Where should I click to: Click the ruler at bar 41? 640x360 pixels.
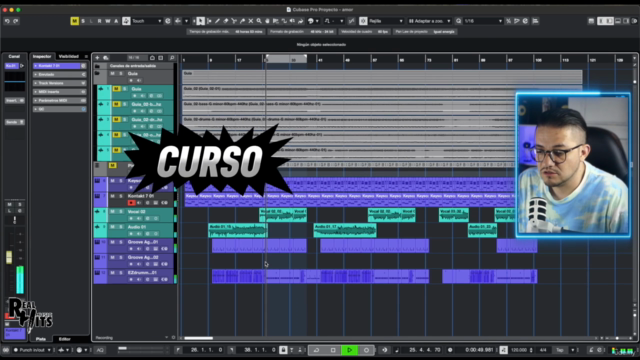point(320,60)
